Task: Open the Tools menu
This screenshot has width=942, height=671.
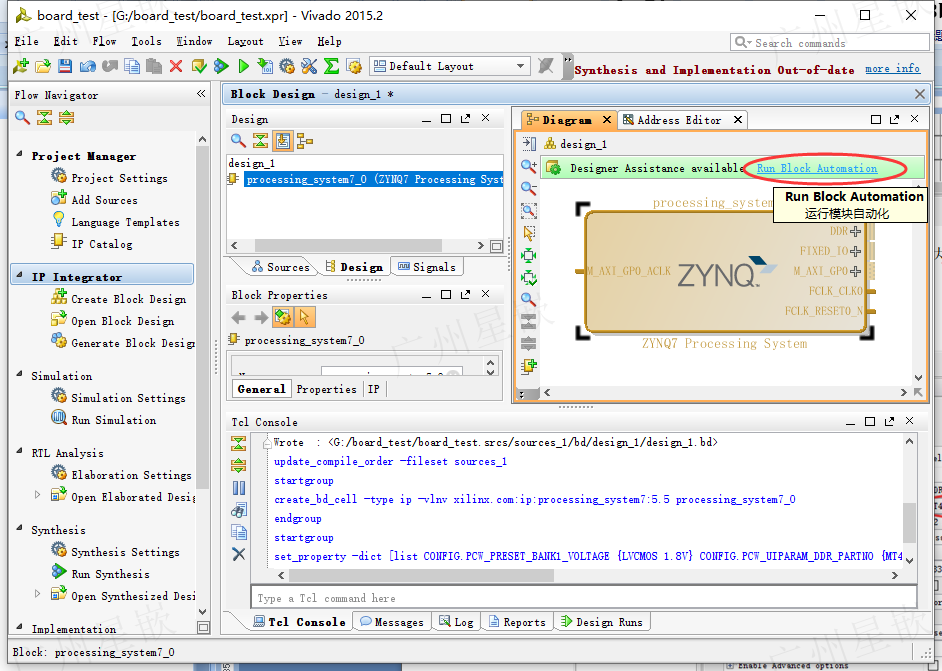Action: (x=146, y=41)
